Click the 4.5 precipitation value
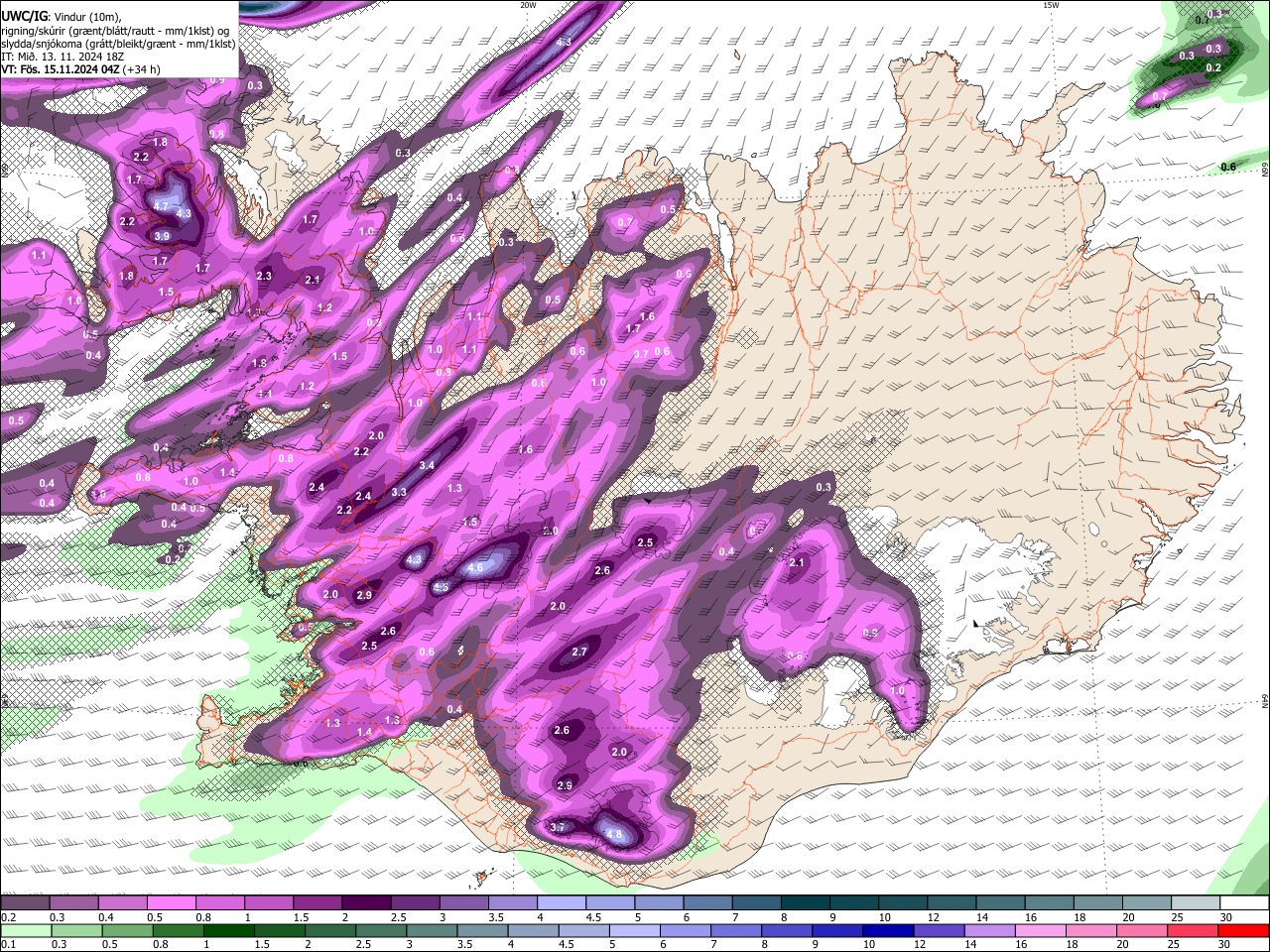The image size is (1270, 952). 441,587
